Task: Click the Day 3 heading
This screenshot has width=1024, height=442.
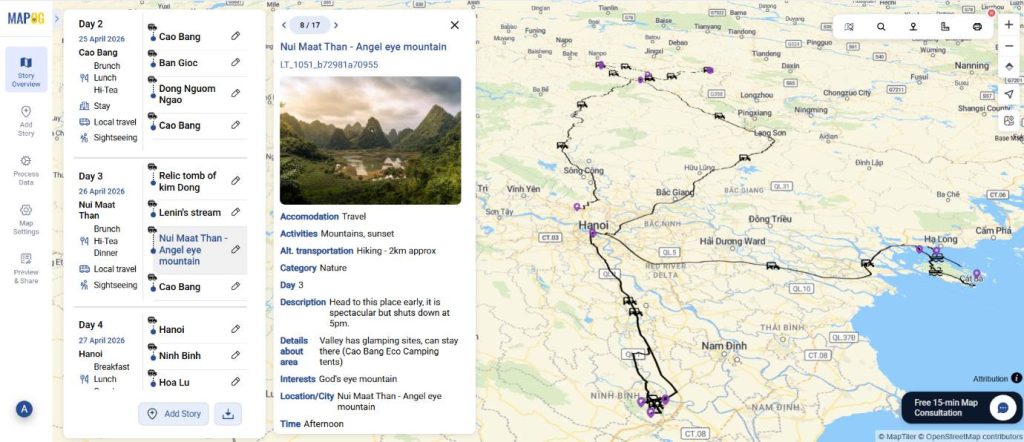Action: (x=91, y=176)
